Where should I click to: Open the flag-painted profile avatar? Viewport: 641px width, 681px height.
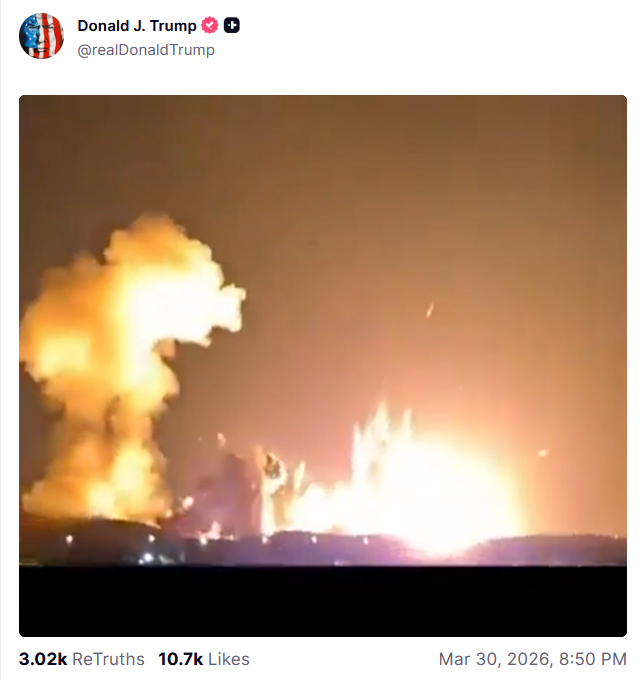[x=41, y=36]
